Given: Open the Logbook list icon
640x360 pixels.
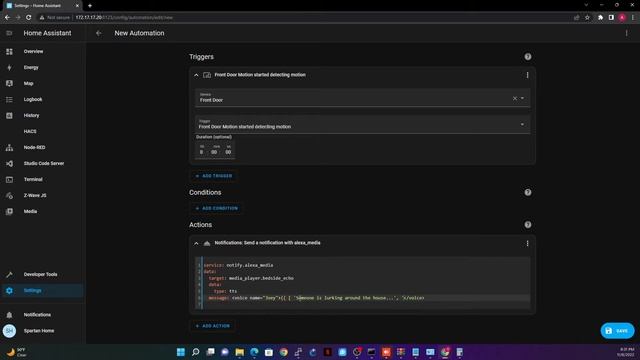Looking at the screenshot, I should pyautogui.click(x=9, y=99).
